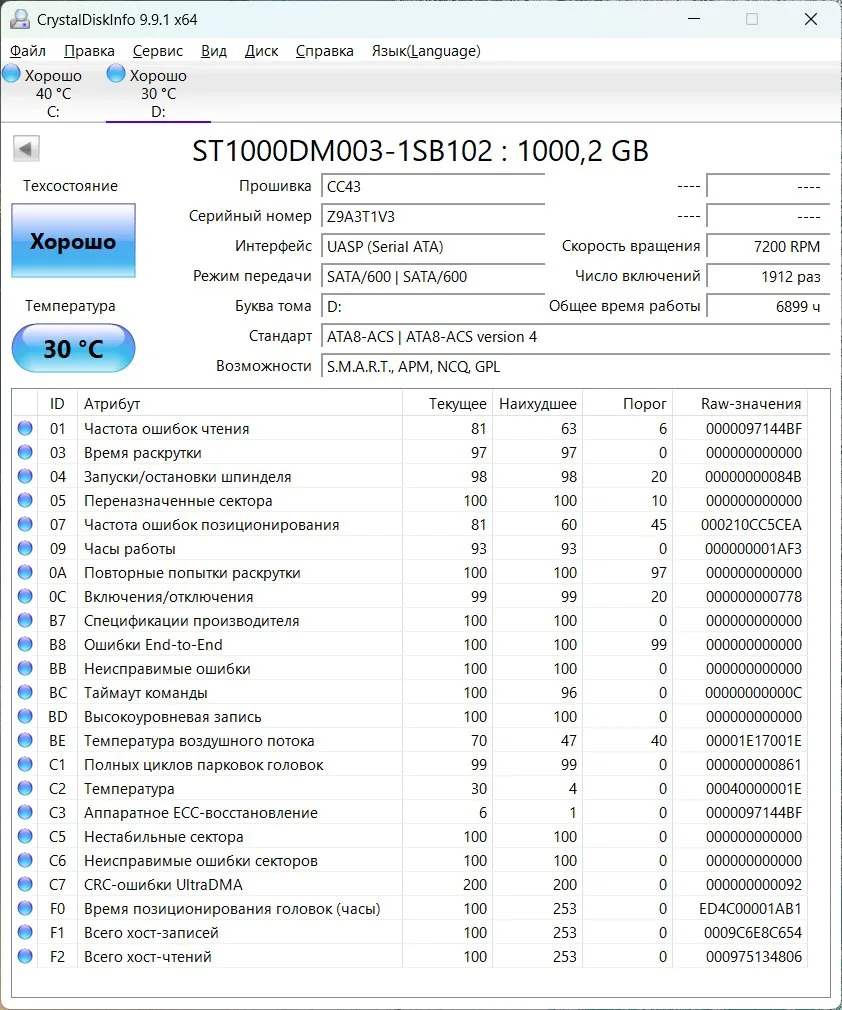Click the status dot for attribute 07
Viewport: 842px width, 1010px height.
tap(25, 524)
